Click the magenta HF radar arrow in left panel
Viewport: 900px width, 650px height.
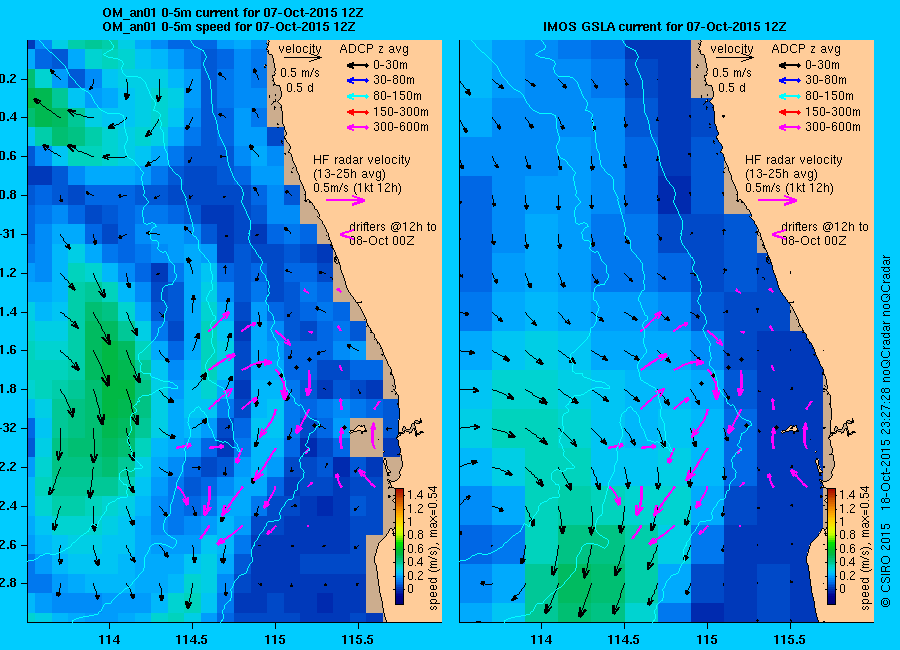click(x=346, y=200)
